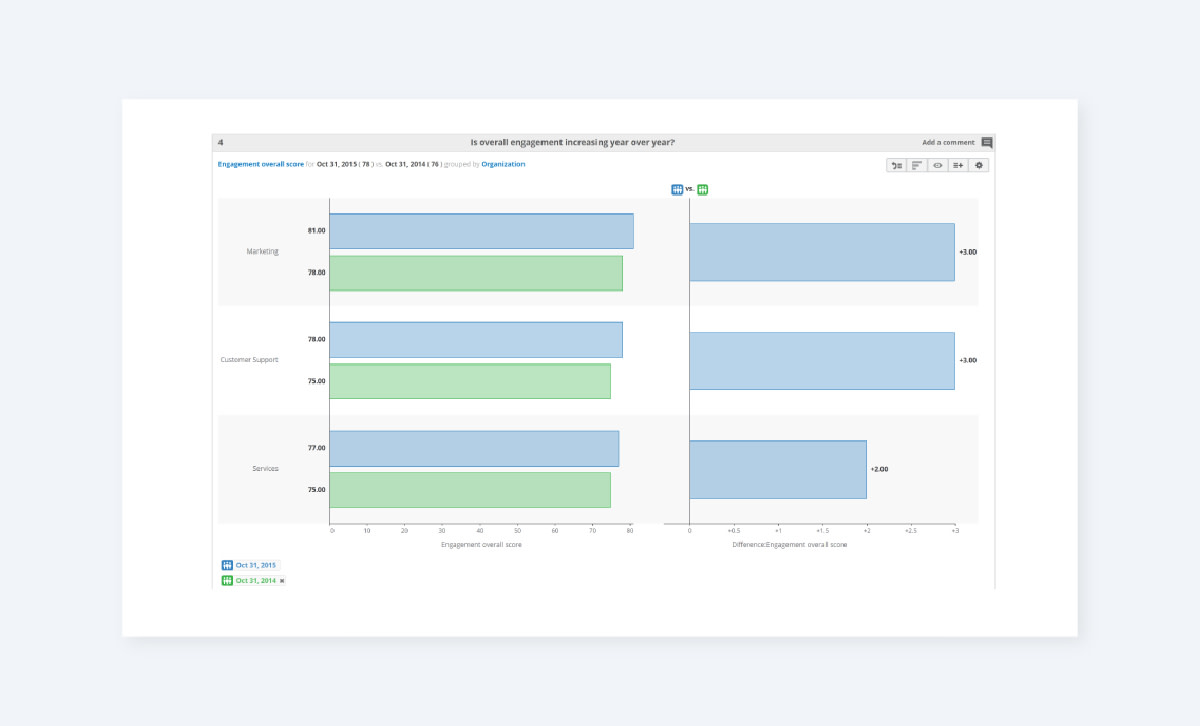Open the gear settings toolbar icon
Image resolution: width=1200 pixels, height=726 pixels.
pyautogui.click(x=979, y=165)
